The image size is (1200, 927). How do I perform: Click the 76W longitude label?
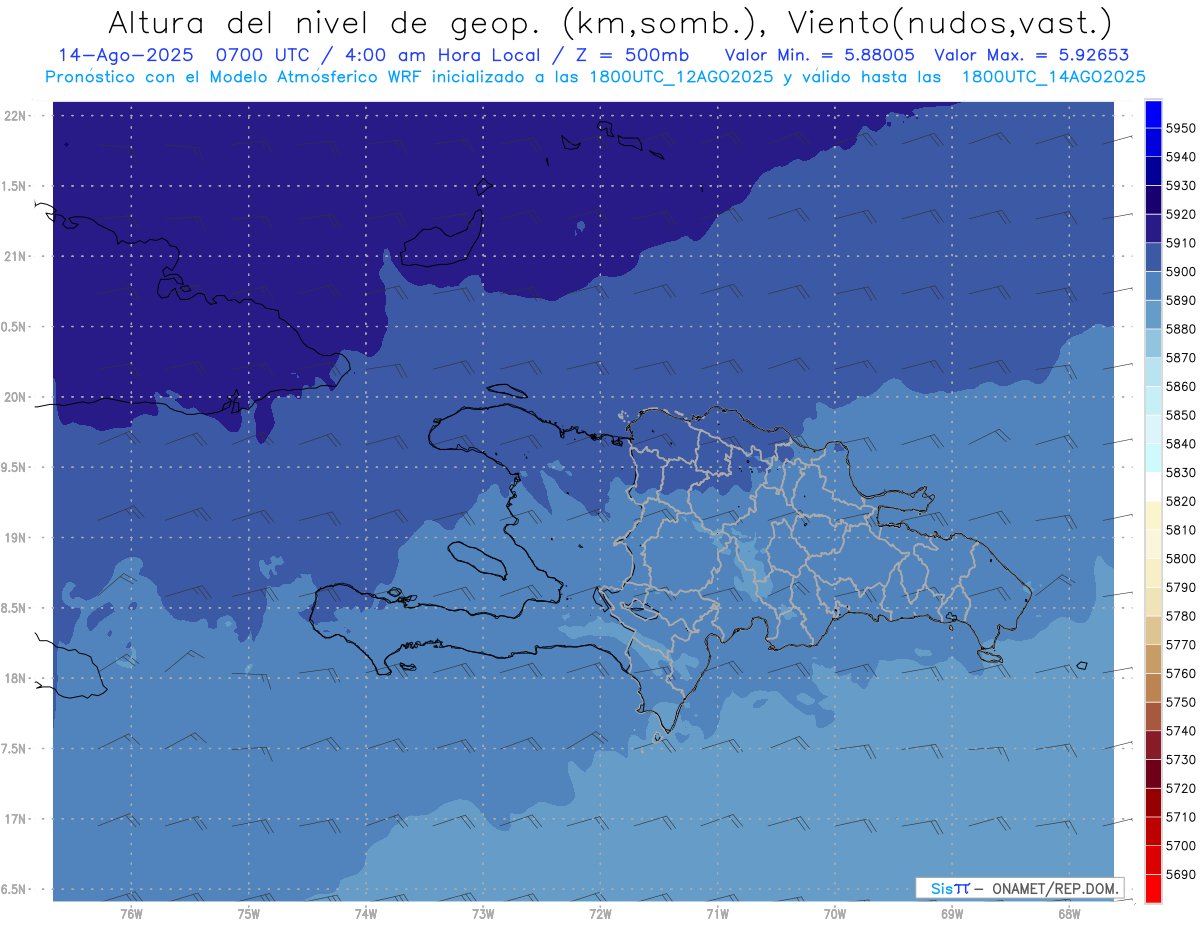click(131, 913)
